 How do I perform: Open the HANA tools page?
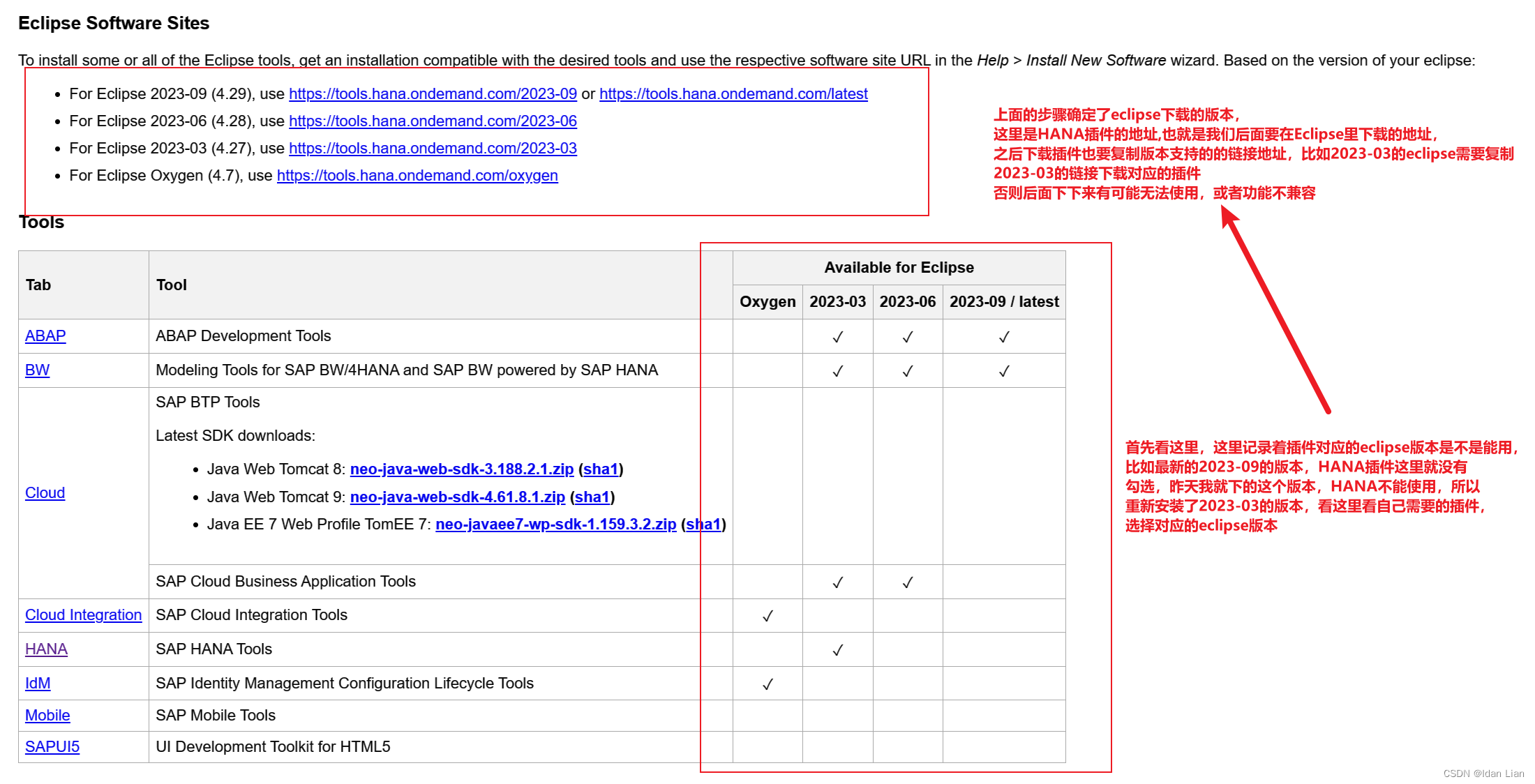[x=46, y=649]
